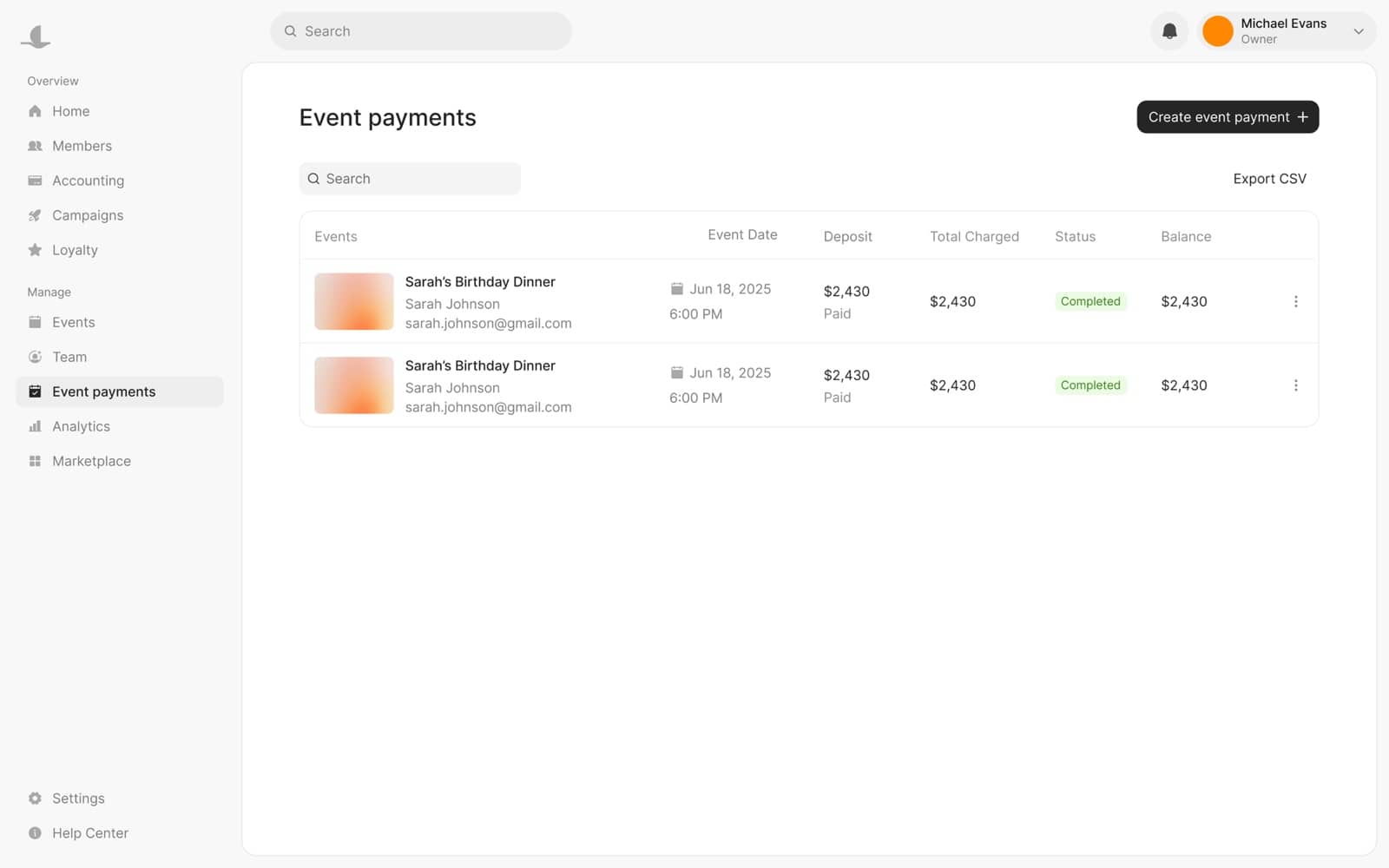
Task: Expand the Michael Evans account dropdown
Action: 1358,31
